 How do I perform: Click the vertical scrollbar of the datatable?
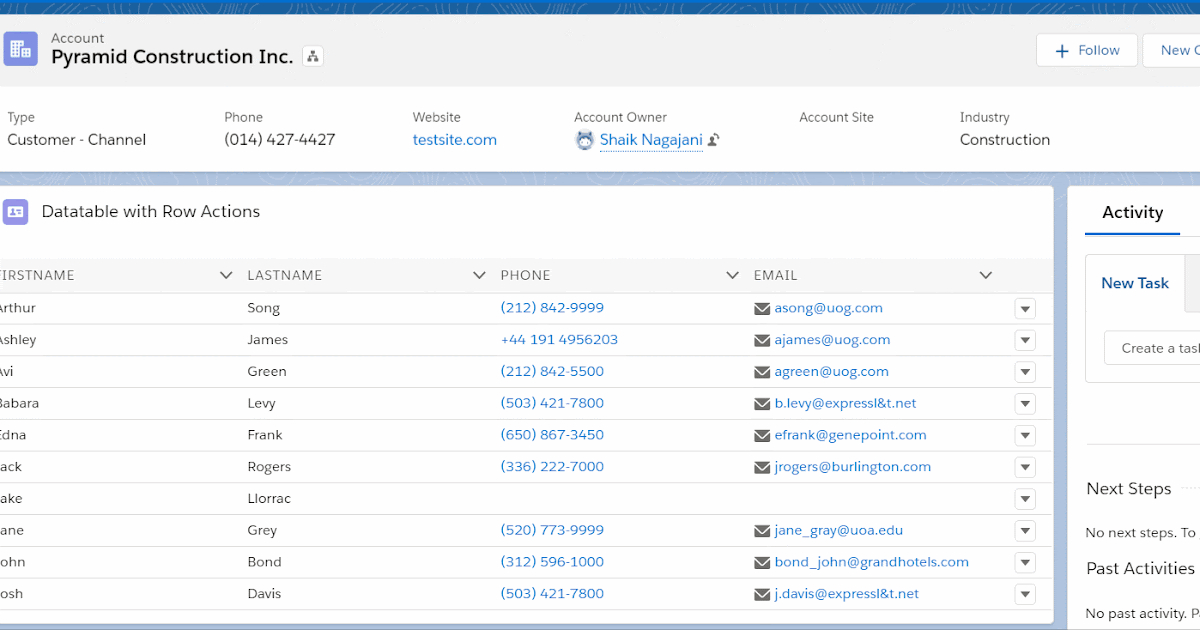point(1047,450)
